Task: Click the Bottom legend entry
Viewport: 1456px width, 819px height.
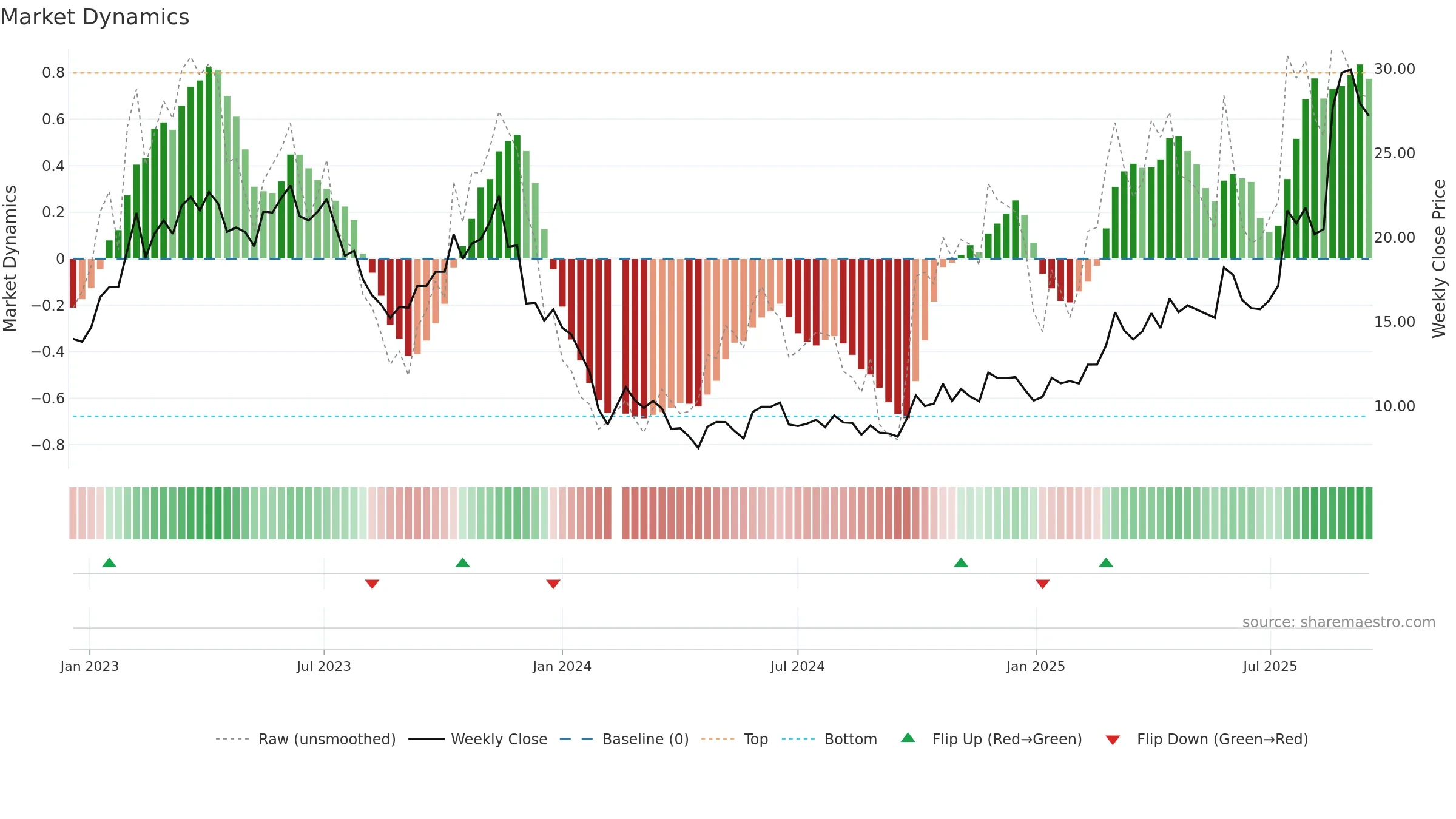Action: point(829,739)
